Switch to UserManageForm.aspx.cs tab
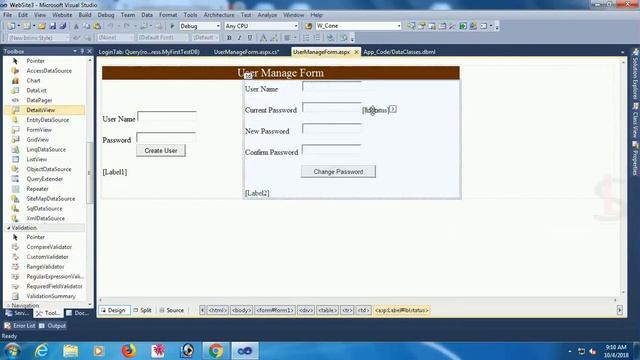 [247, 52]
